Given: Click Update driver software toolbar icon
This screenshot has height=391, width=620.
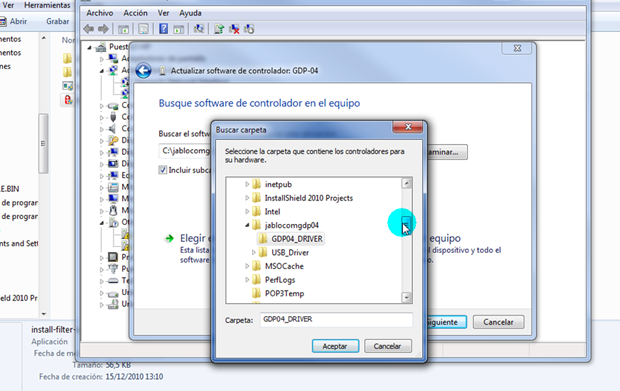Looking at the screenshot, I should coord(219,29).
